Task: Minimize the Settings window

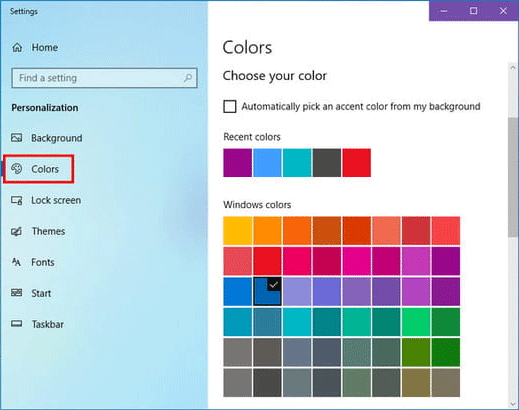Action: coord(444,11)
